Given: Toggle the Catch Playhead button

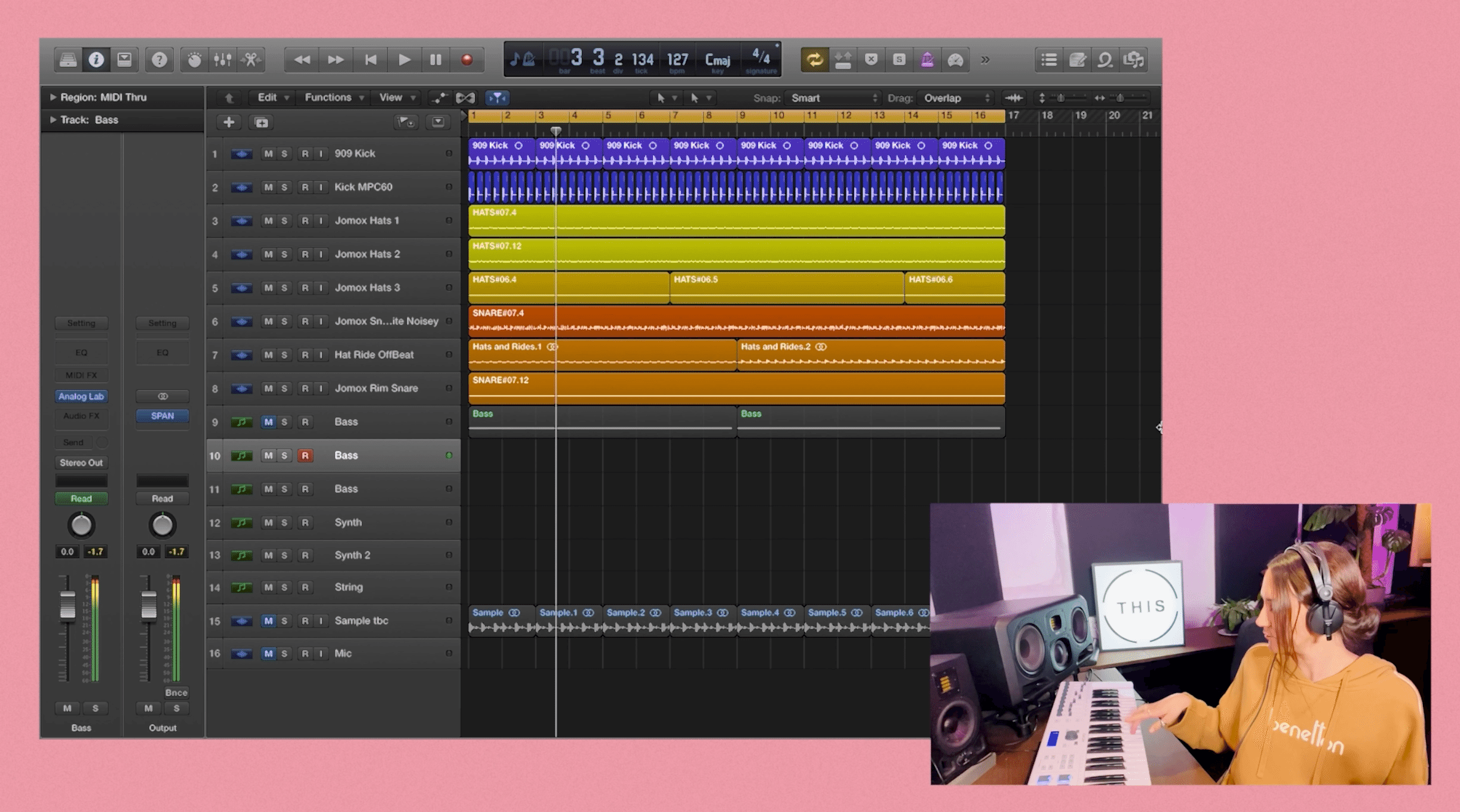Looking at the screenshot, I should [x=497, y=98].
